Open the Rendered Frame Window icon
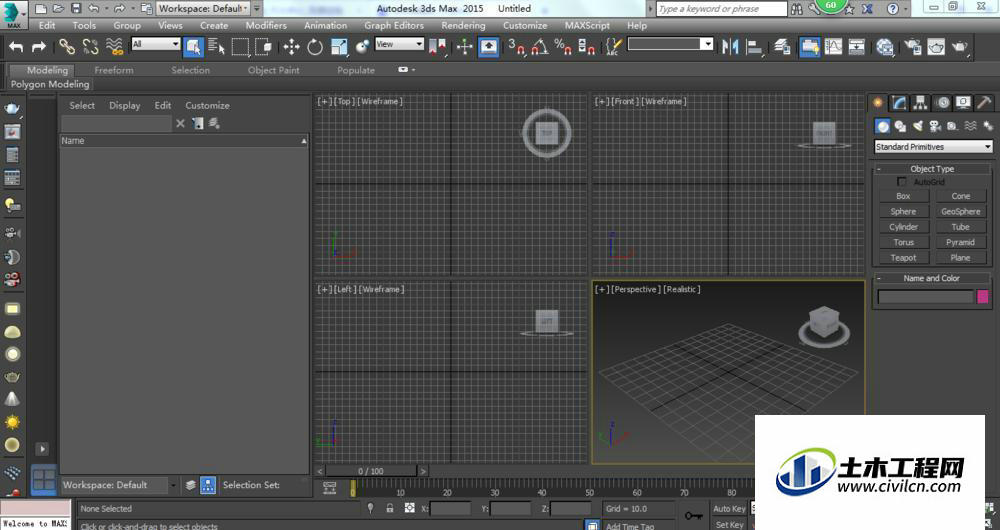 936,47
